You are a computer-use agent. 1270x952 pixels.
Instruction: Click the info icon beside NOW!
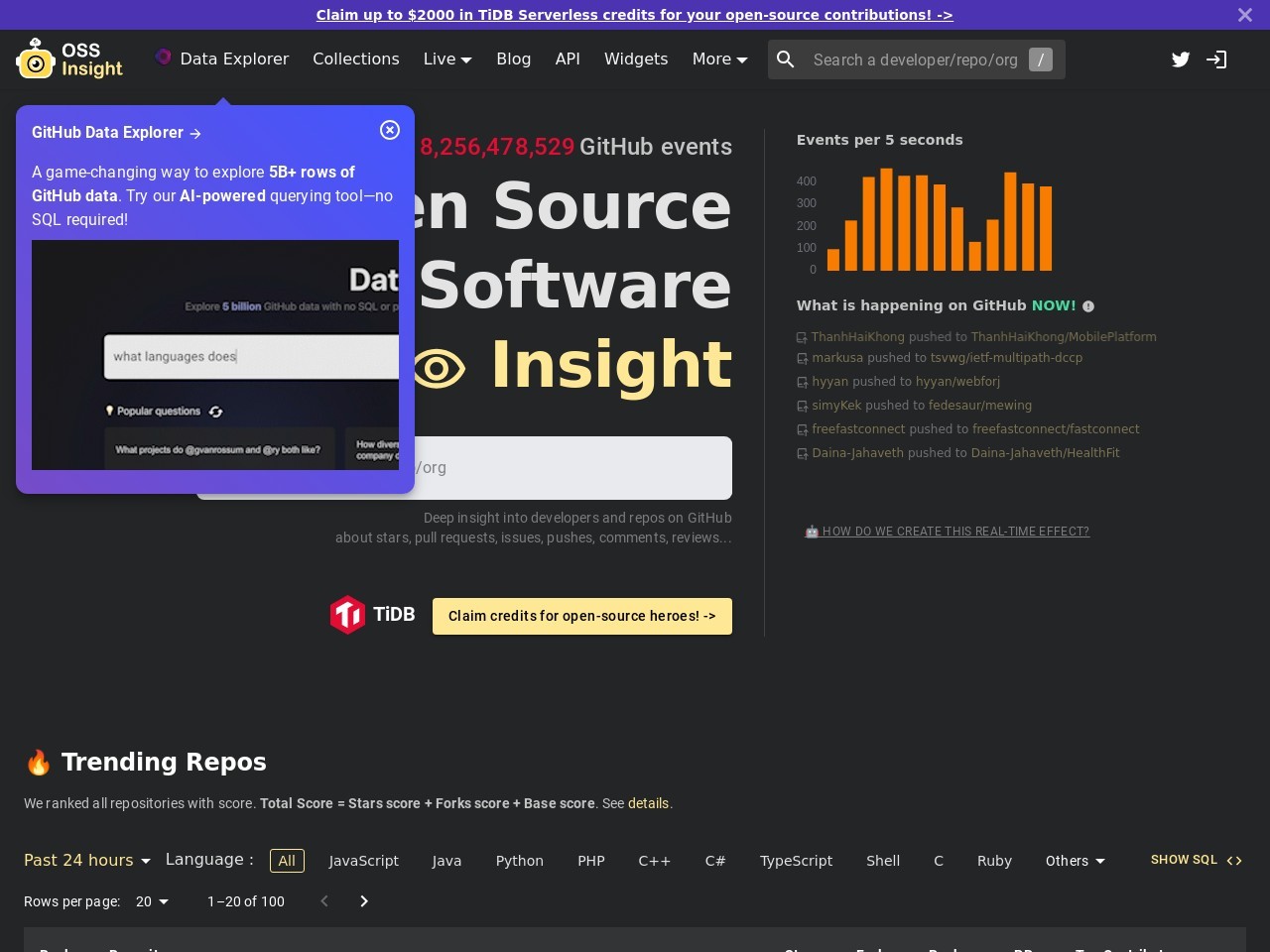pos(1088,306)
